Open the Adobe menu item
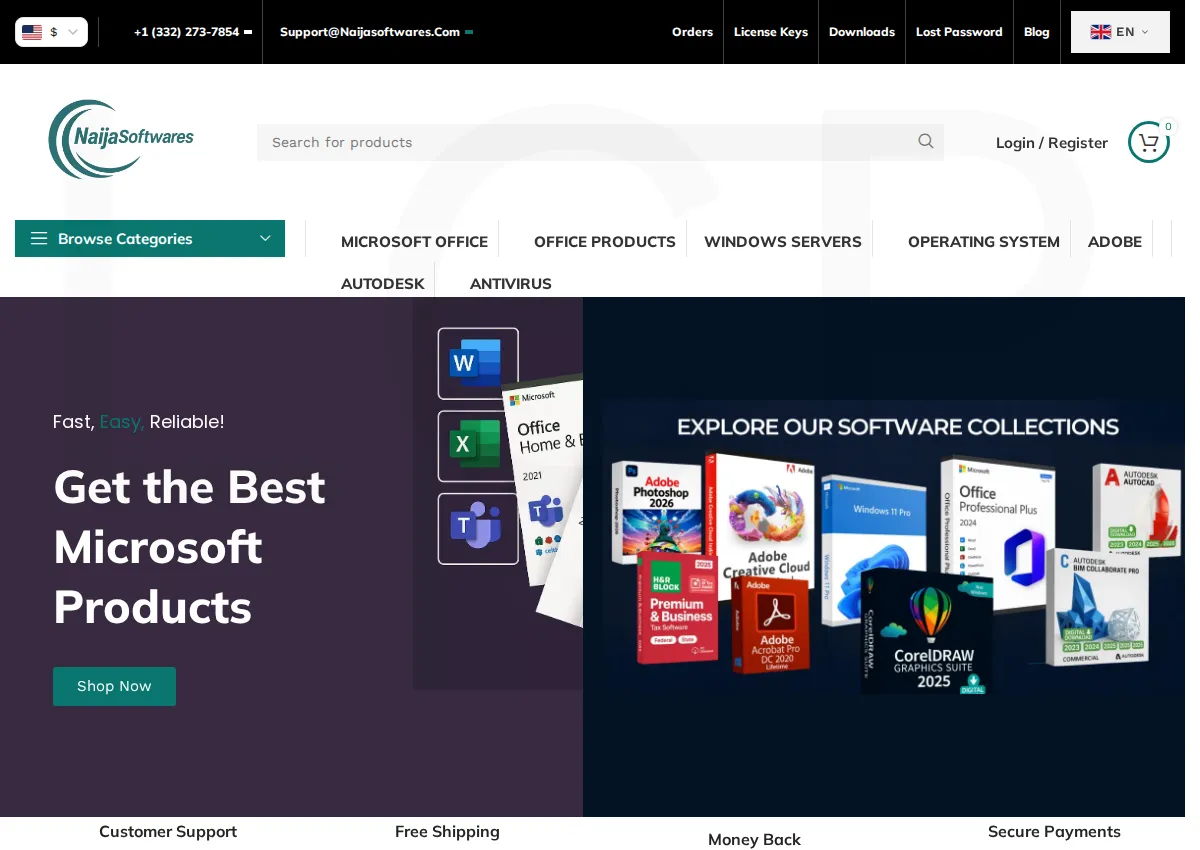 1115,242
